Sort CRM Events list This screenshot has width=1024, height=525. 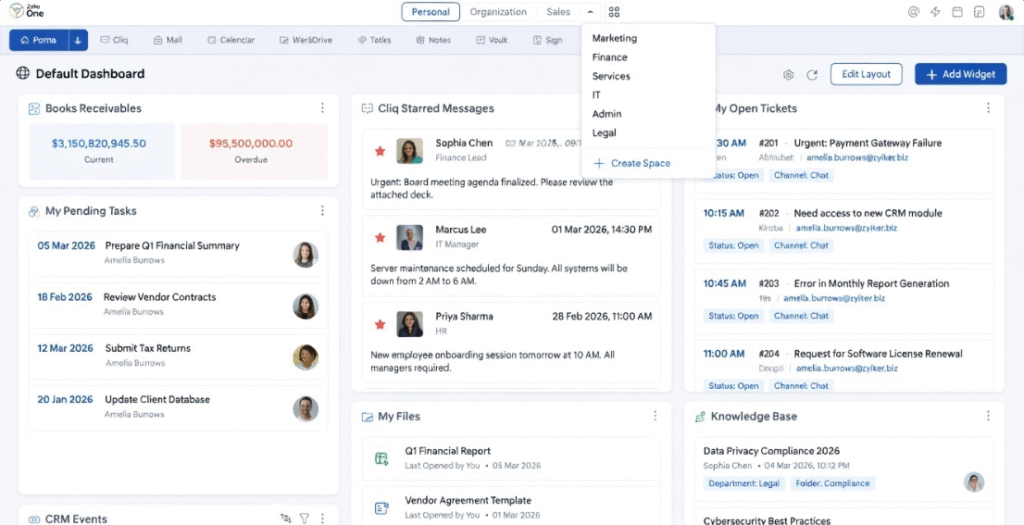pos(285,518)
